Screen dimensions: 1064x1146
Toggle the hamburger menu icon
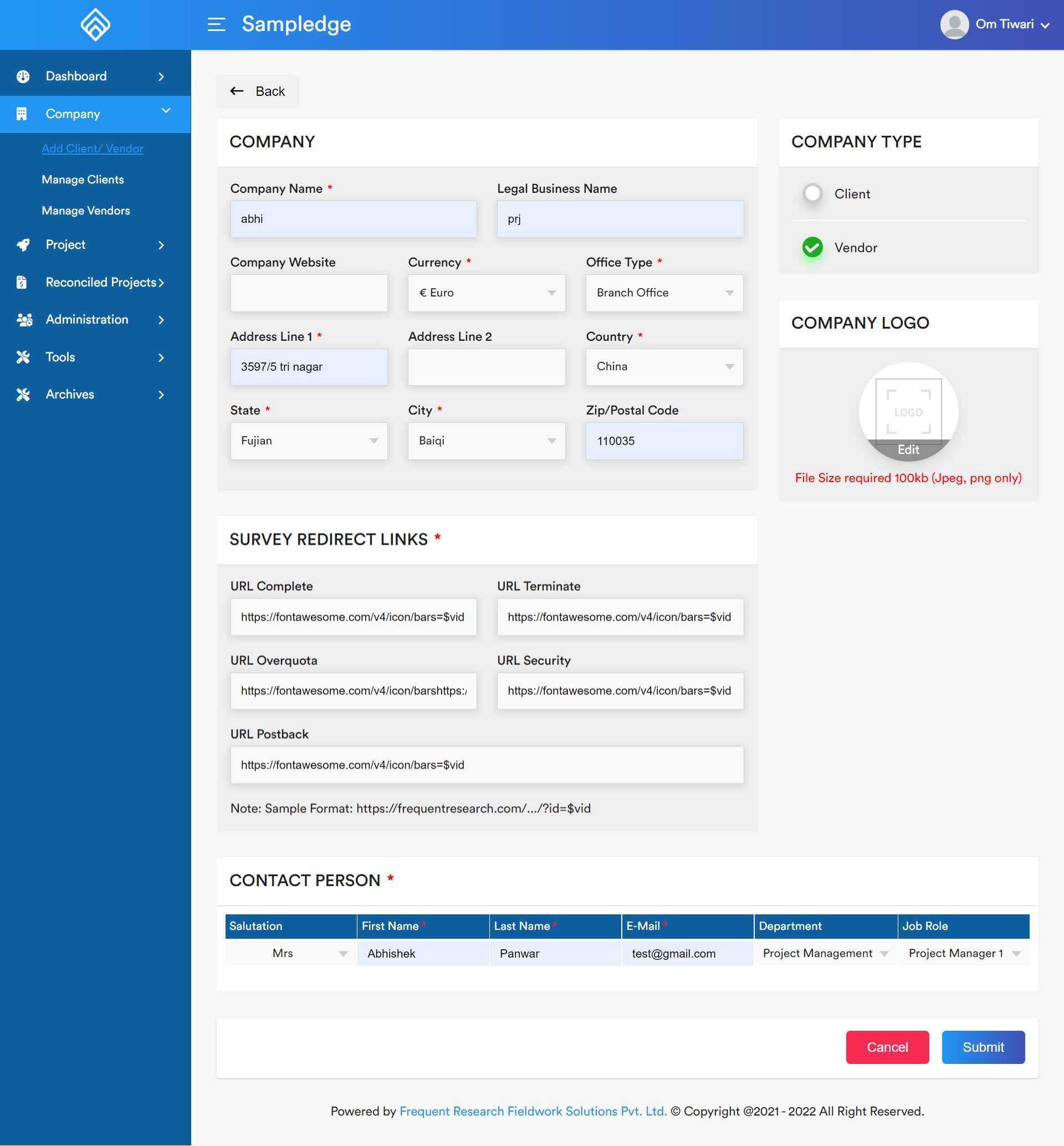(217, 24)
